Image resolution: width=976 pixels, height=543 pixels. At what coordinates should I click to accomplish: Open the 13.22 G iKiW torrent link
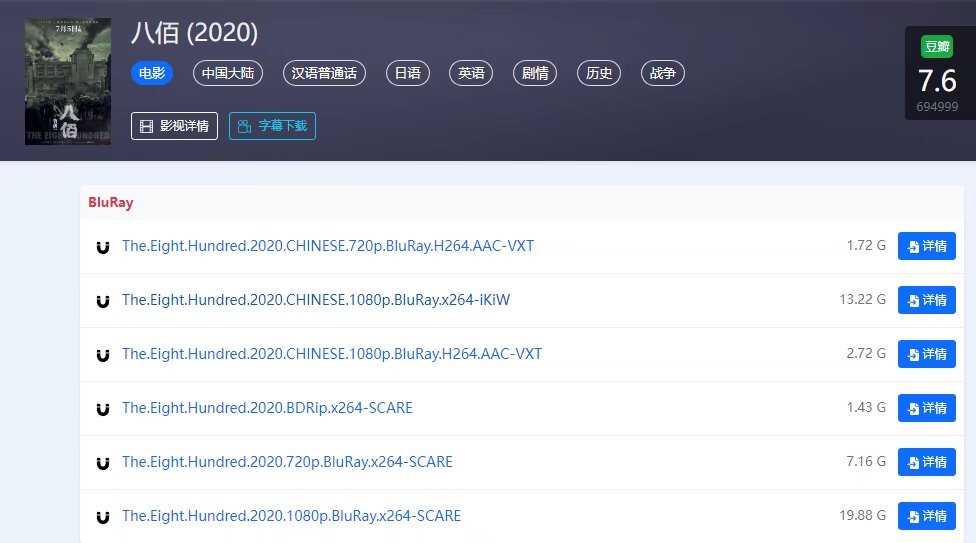coord(316,300)
